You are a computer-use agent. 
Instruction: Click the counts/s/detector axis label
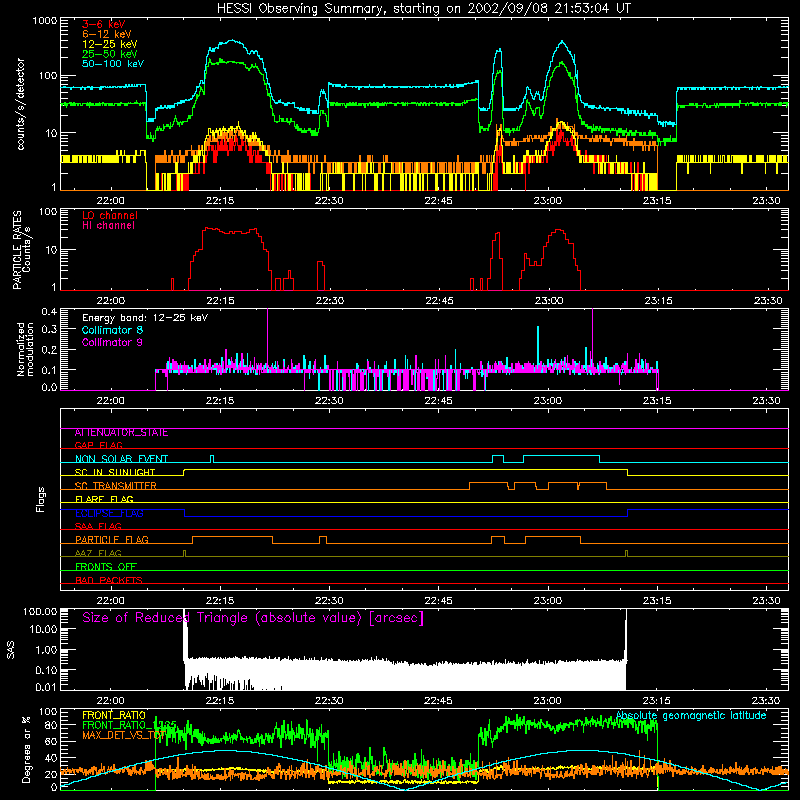click(20, 104)
